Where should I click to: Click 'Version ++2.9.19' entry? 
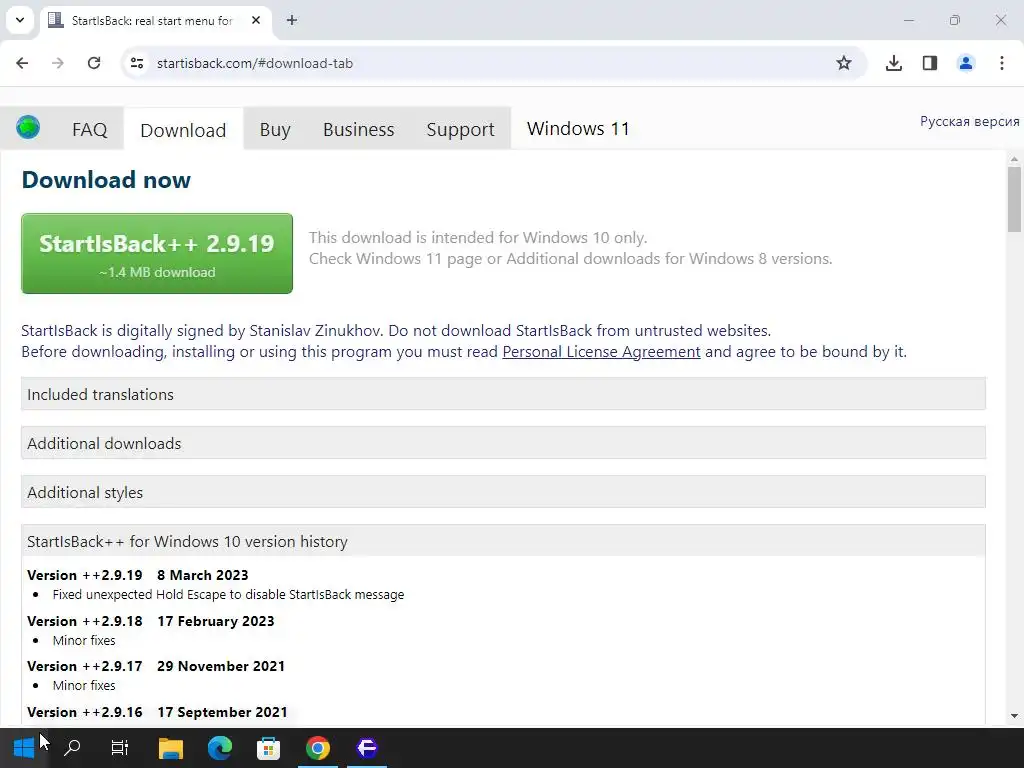85,575
